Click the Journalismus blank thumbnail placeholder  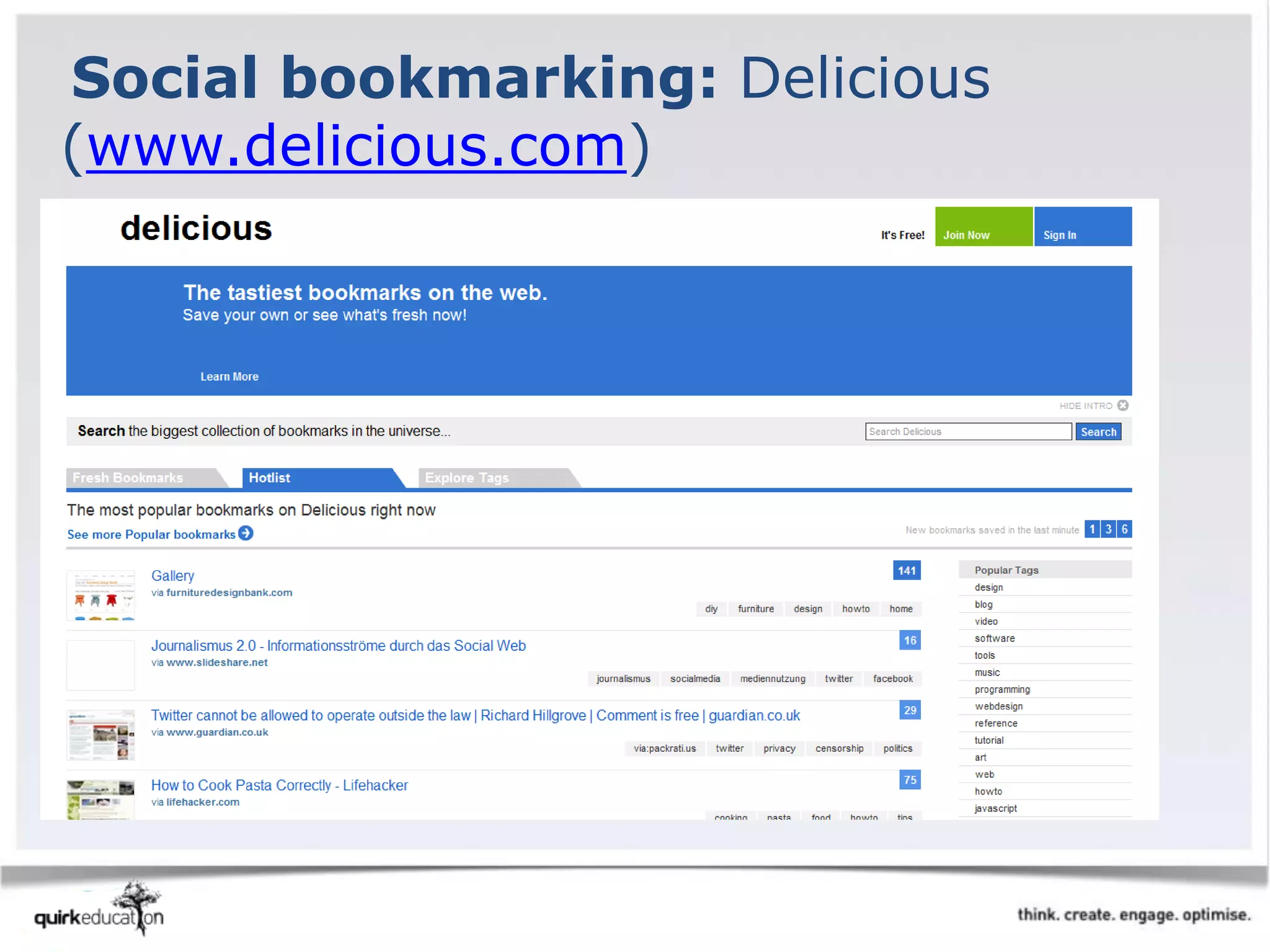[x=100, y=665]
